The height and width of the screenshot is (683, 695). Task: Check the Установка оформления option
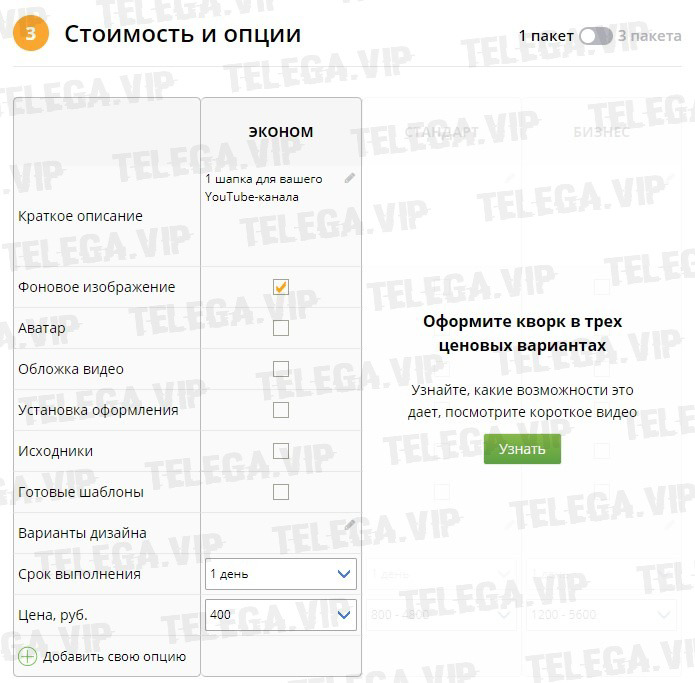(x=281, y=410)
